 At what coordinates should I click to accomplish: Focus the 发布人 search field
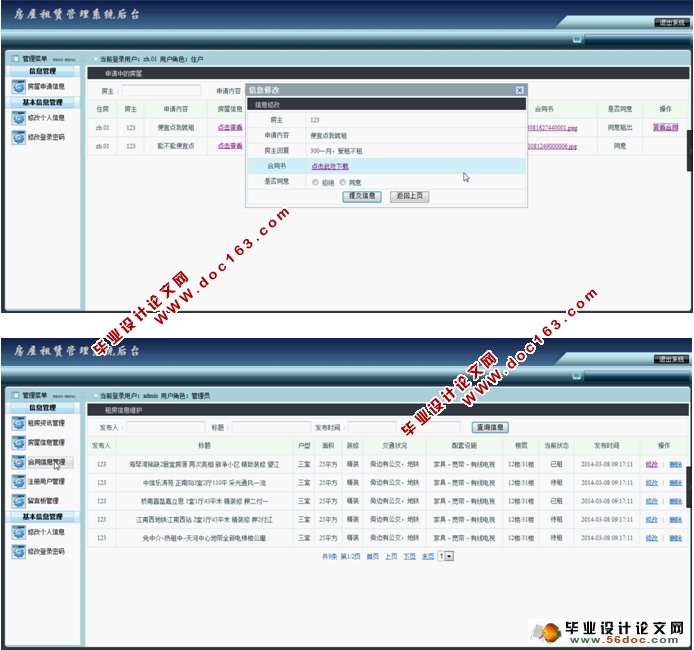(x=166, y=427)
